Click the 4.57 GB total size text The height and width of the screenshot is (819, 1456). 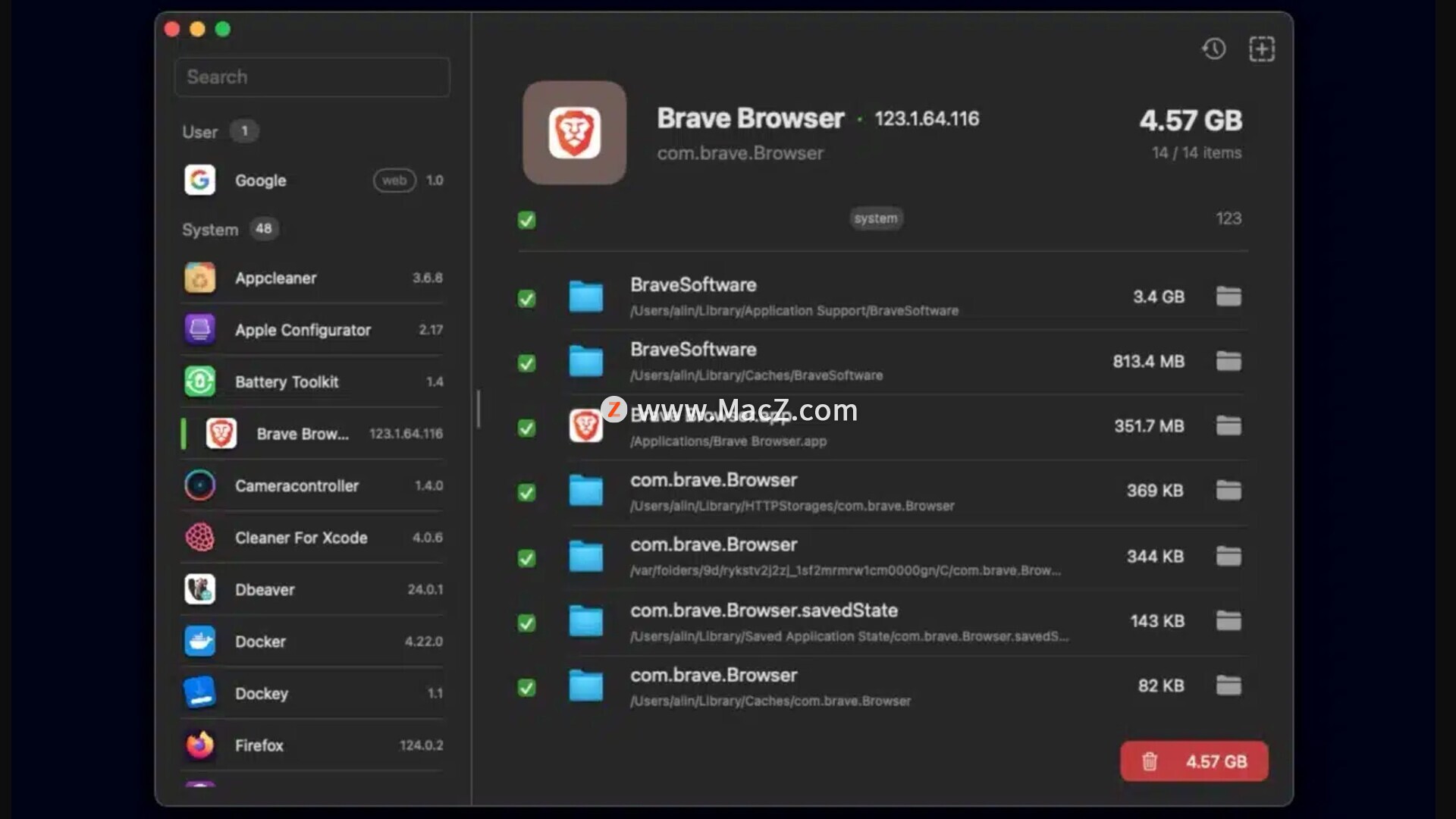(x=1191, y=121)
